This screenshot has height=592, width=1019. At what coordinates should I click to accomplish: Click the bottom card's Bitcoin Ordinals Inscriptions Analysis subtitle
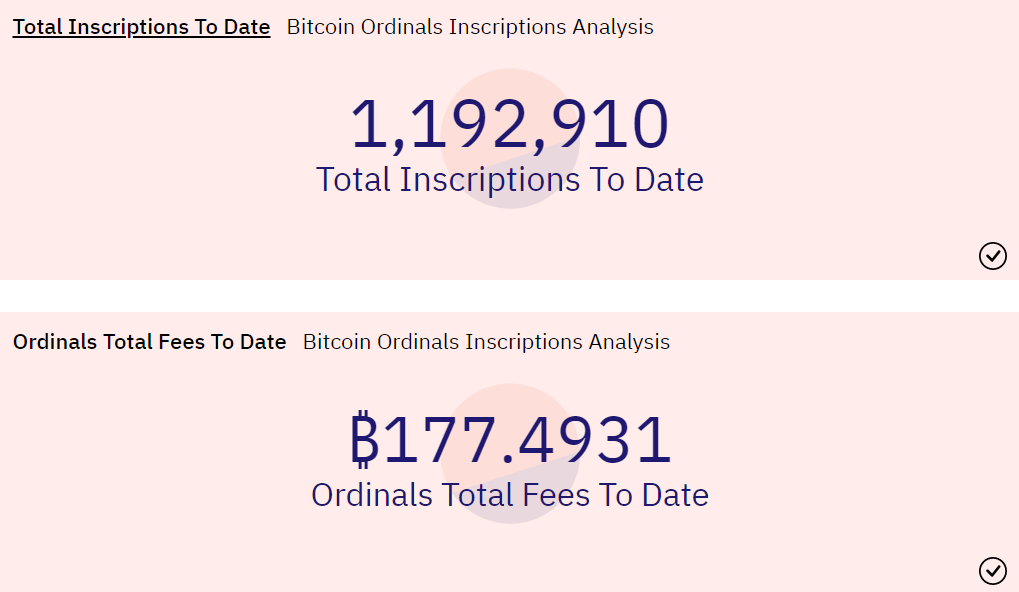(486, 342)
